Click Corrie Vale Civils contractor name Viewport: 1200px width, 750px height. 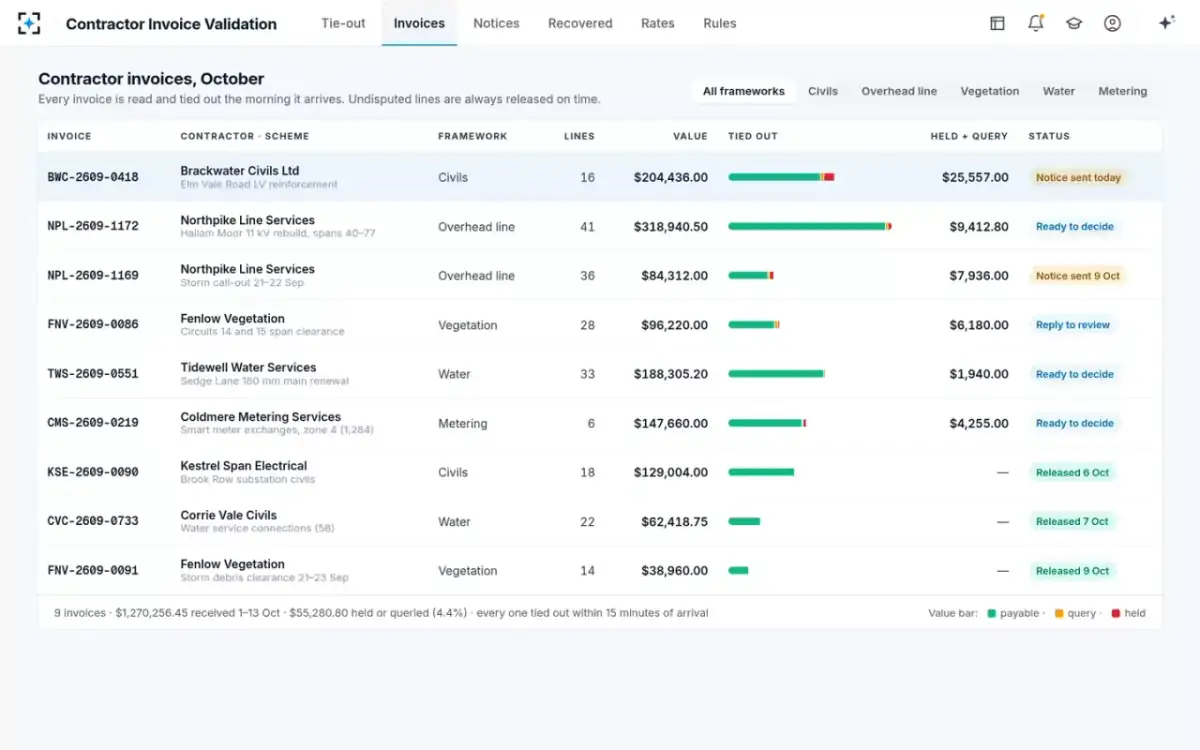229,515
